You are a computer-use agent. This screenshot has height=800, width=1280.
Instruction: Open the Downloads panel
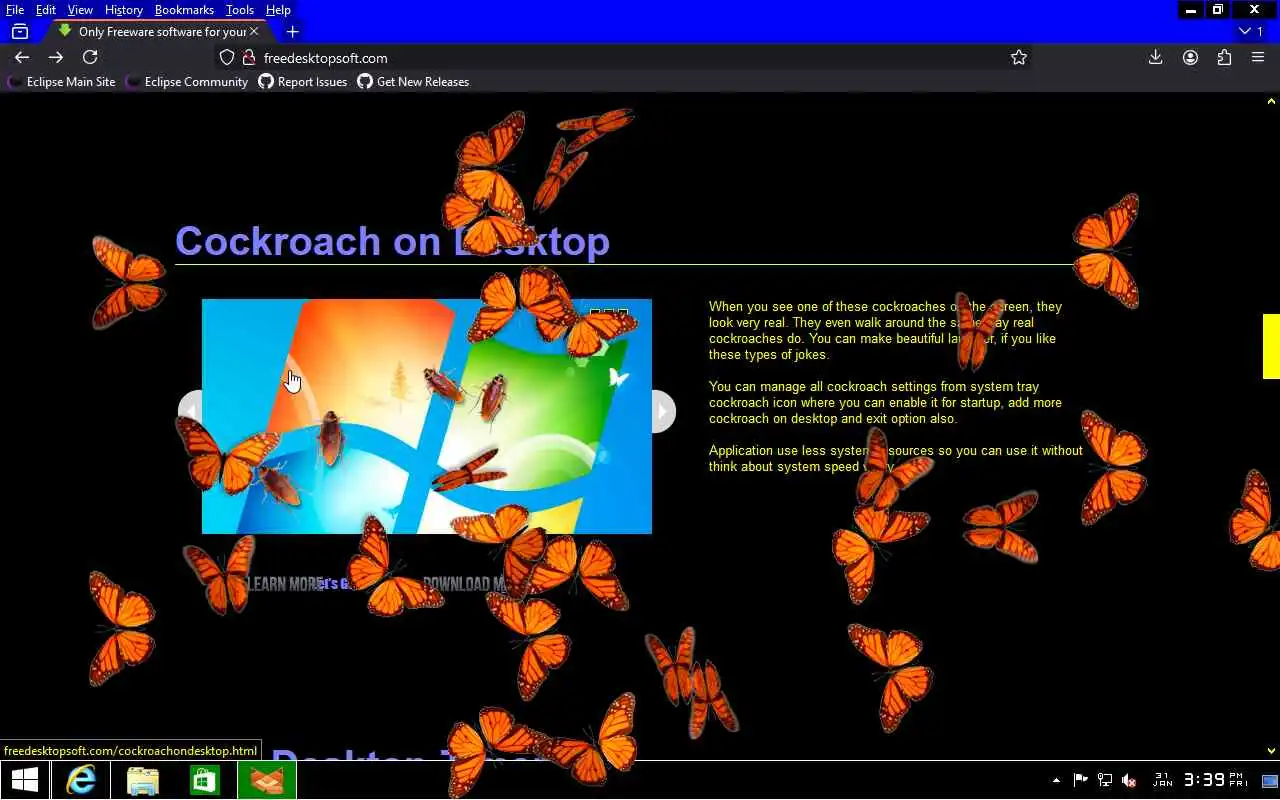tap(1155, 58)
